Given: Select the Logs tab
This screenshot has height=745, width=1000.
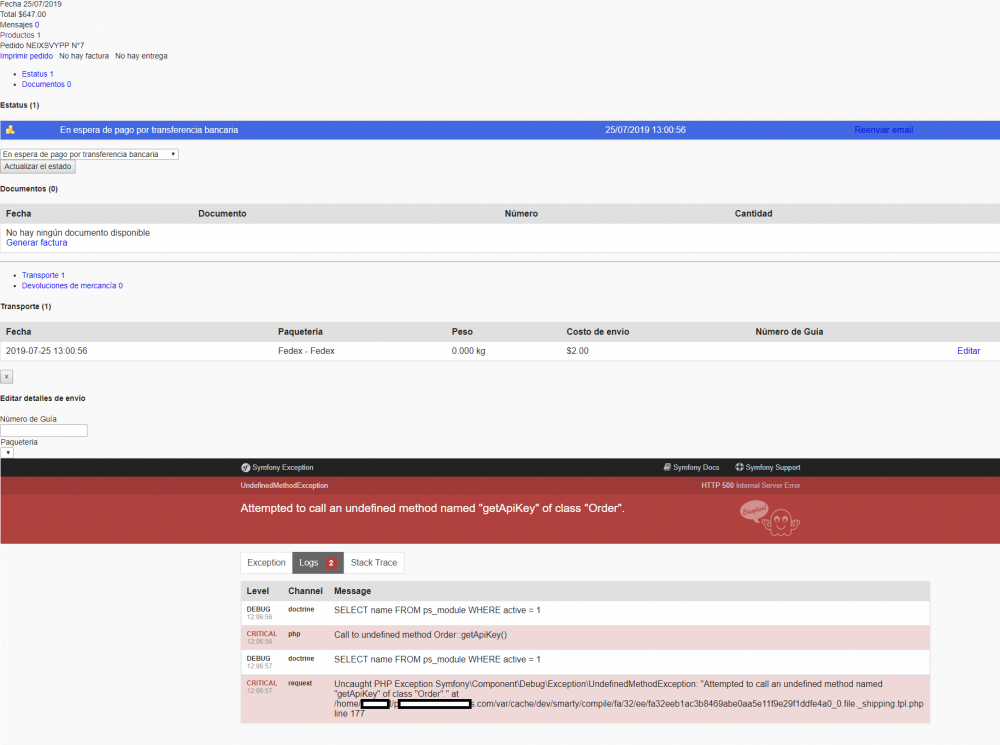Looking at the screenshot, I should (x=318, y=563).
